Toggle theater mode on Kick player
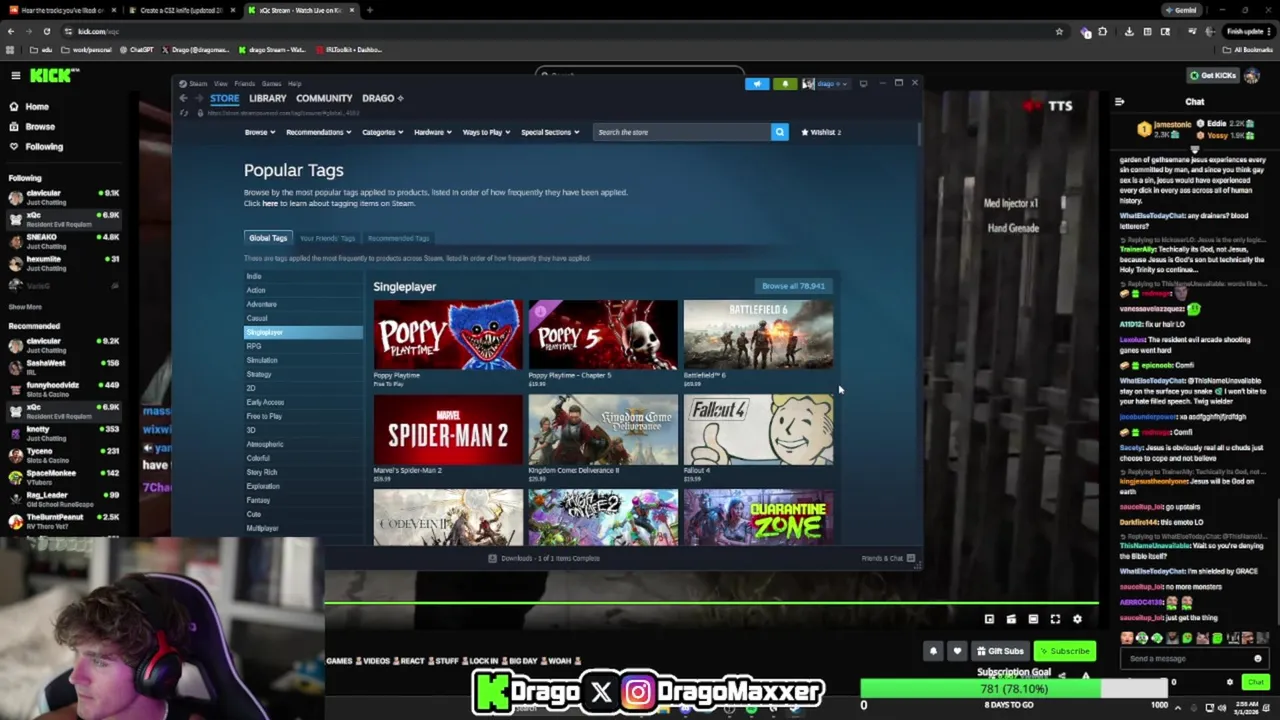The height and width of the screenshot is (720, 1280). (1033, 619)
